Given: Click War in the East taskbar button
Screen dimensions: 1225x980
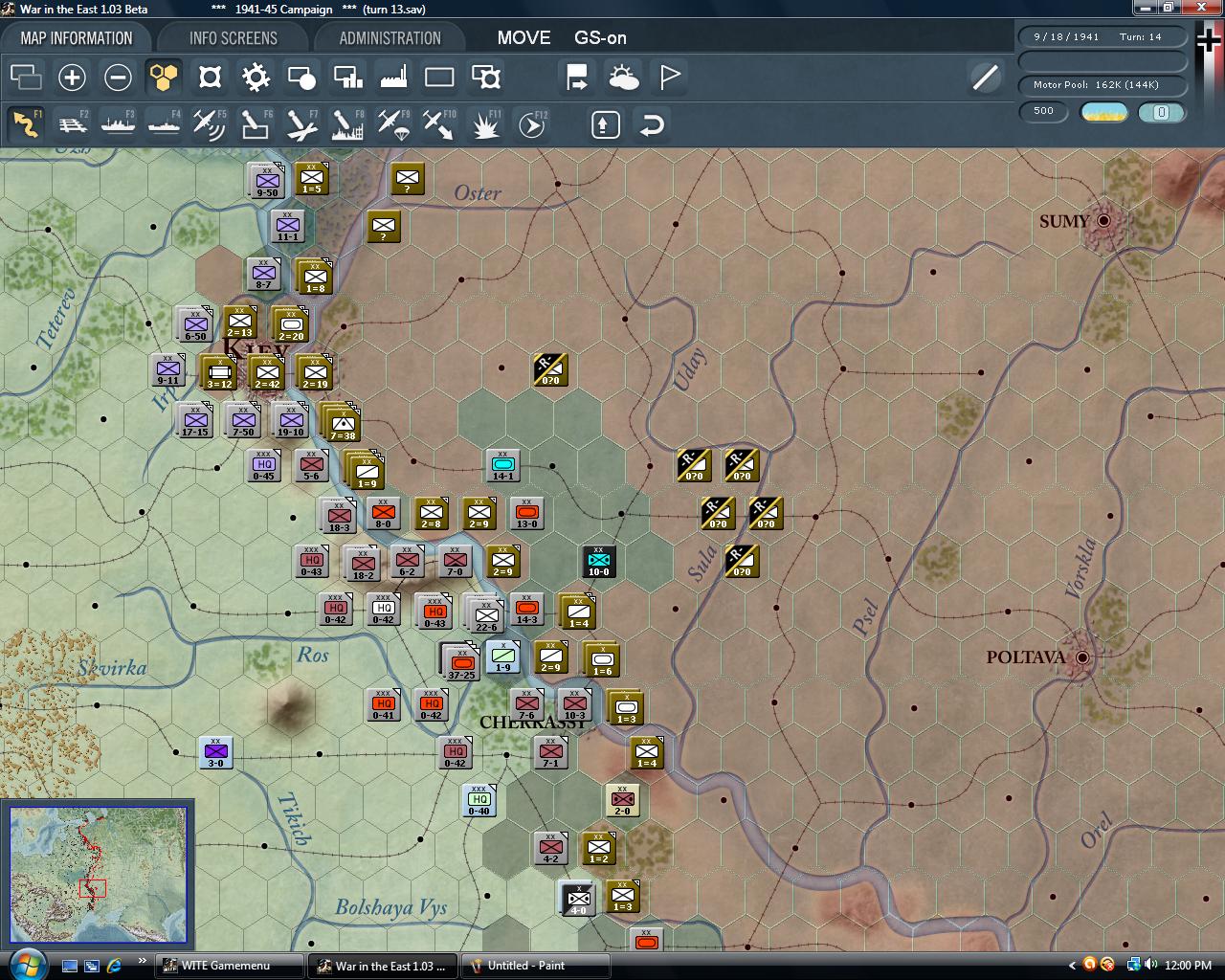Looking at the screenshot, I should (383, 966).
